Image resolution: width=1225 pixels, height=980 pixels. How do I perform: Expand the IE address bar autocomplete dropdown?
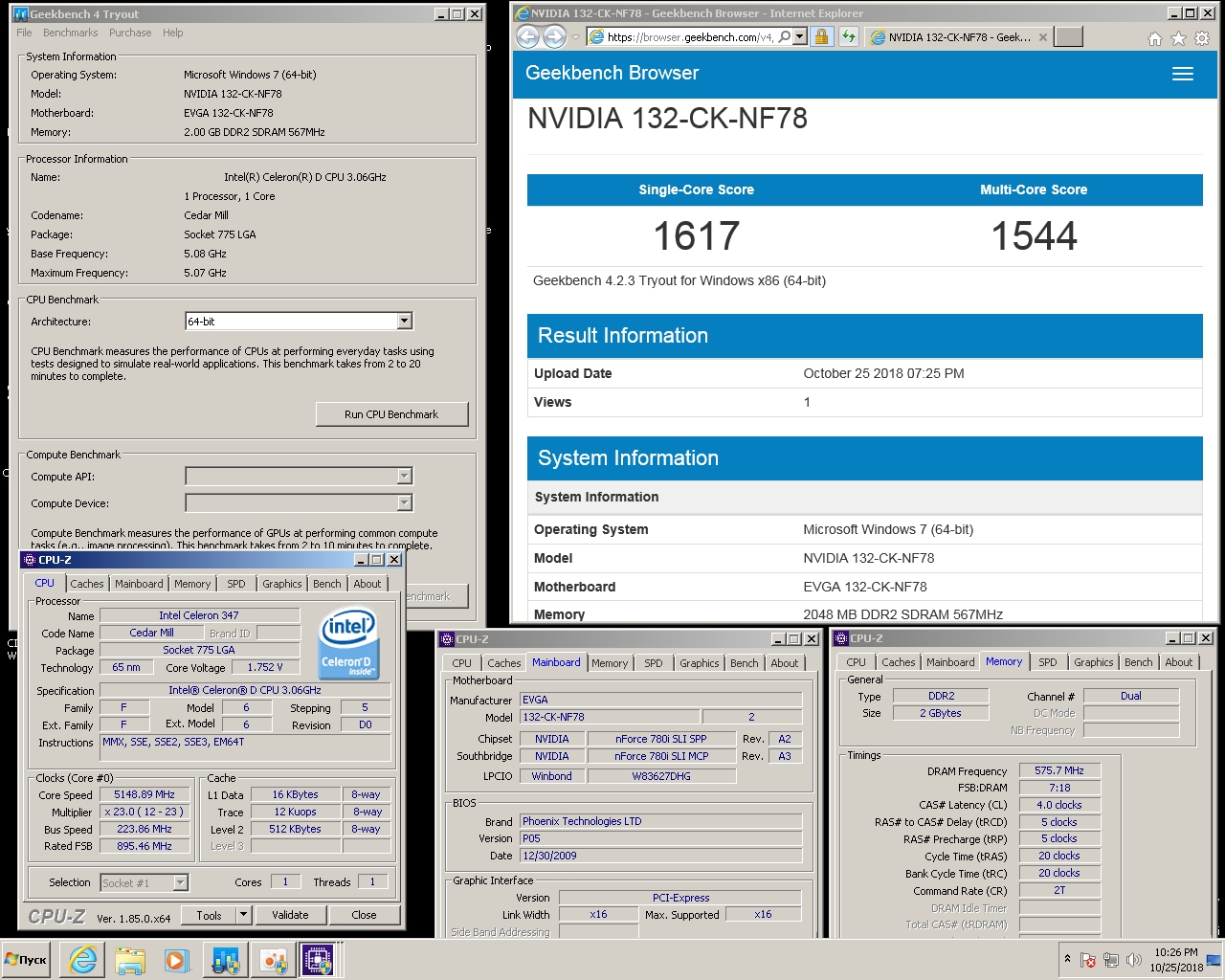click(802, 36)
